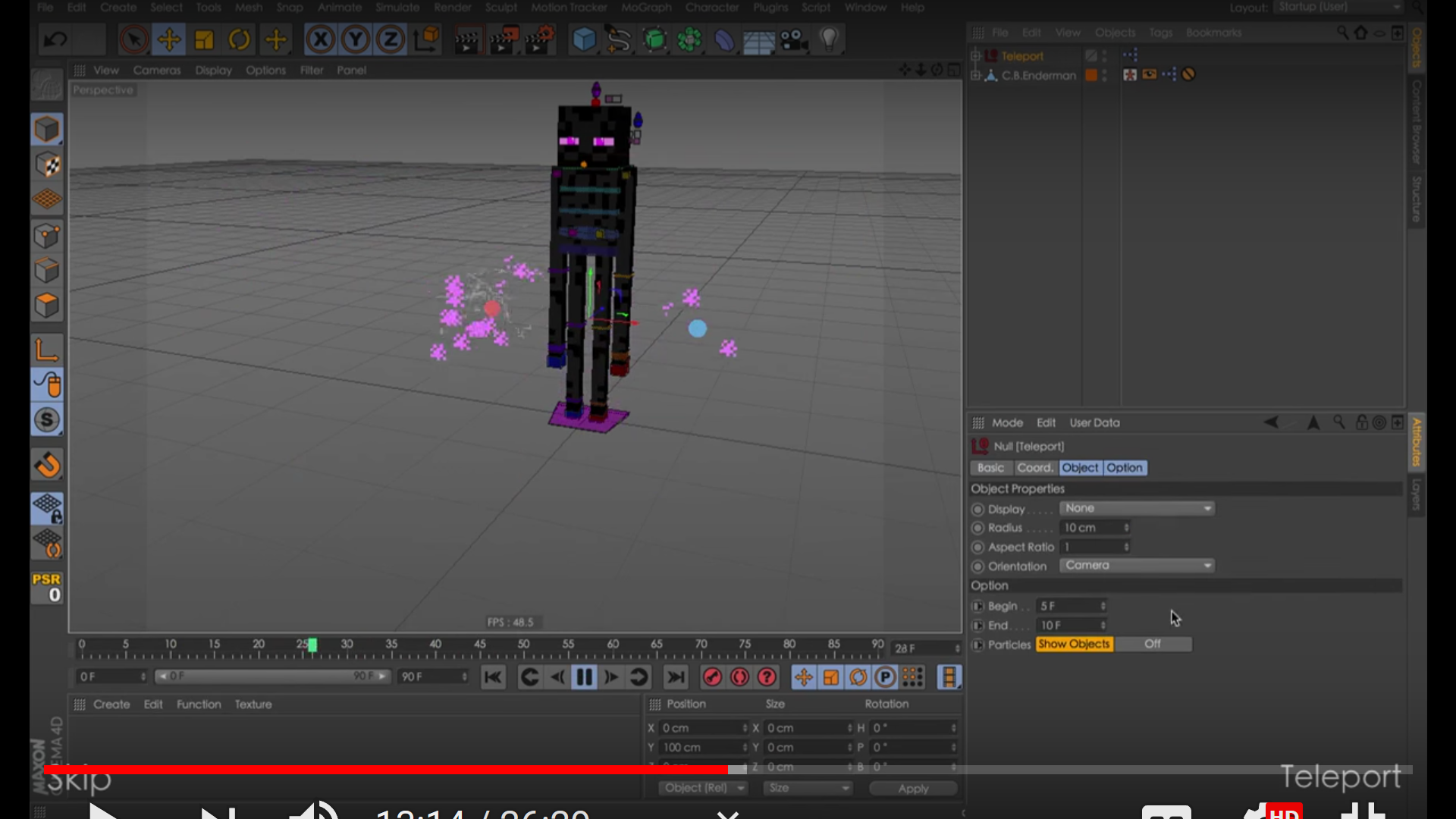Select the Live Selection tool
Screen dimensions: 1456x819
(x=134, y=39)
